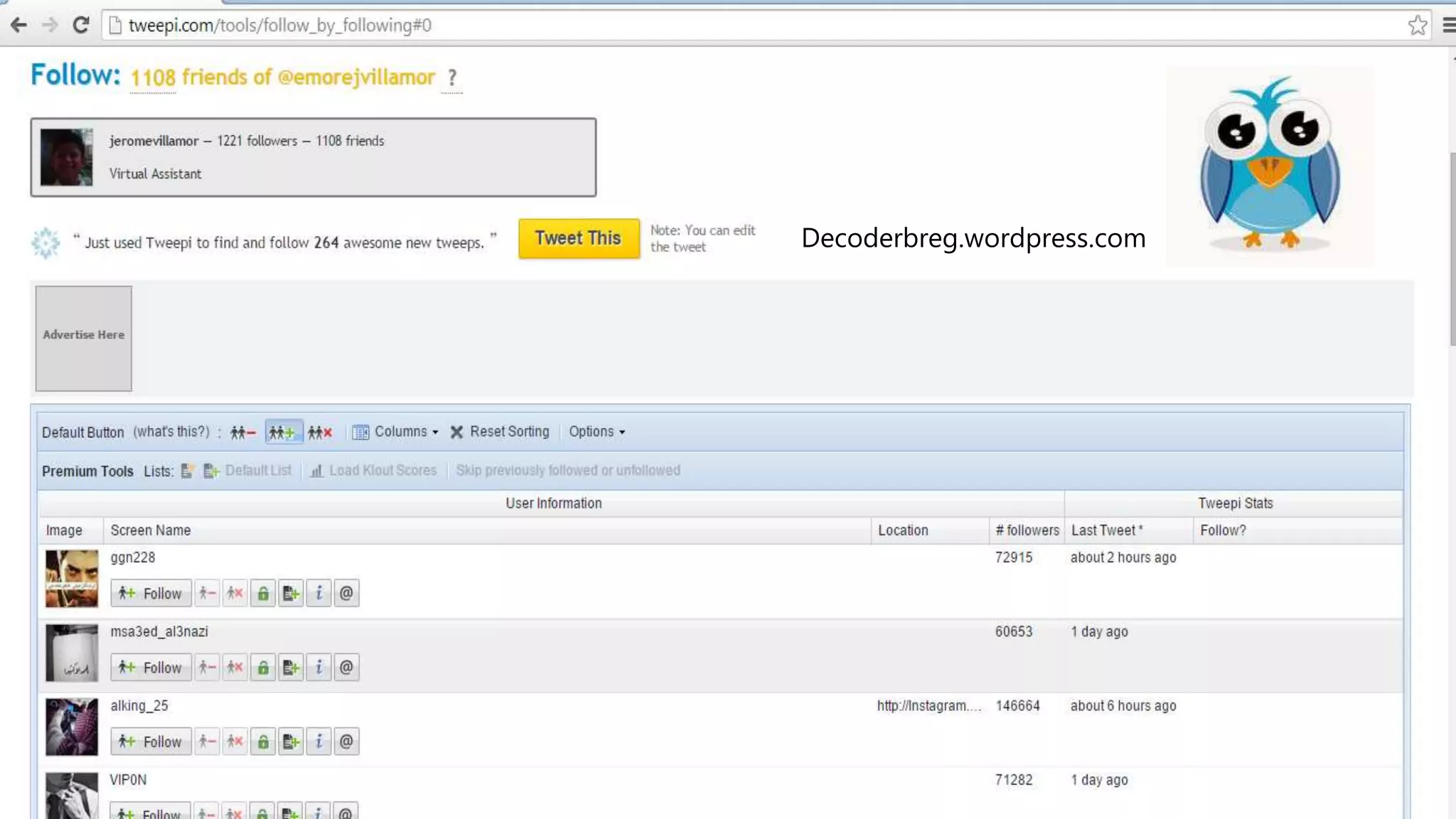Click the add-to-list icon for msa3ed_al3nazi
Screen dimensions: 1456x819
[x=291, y=668]
